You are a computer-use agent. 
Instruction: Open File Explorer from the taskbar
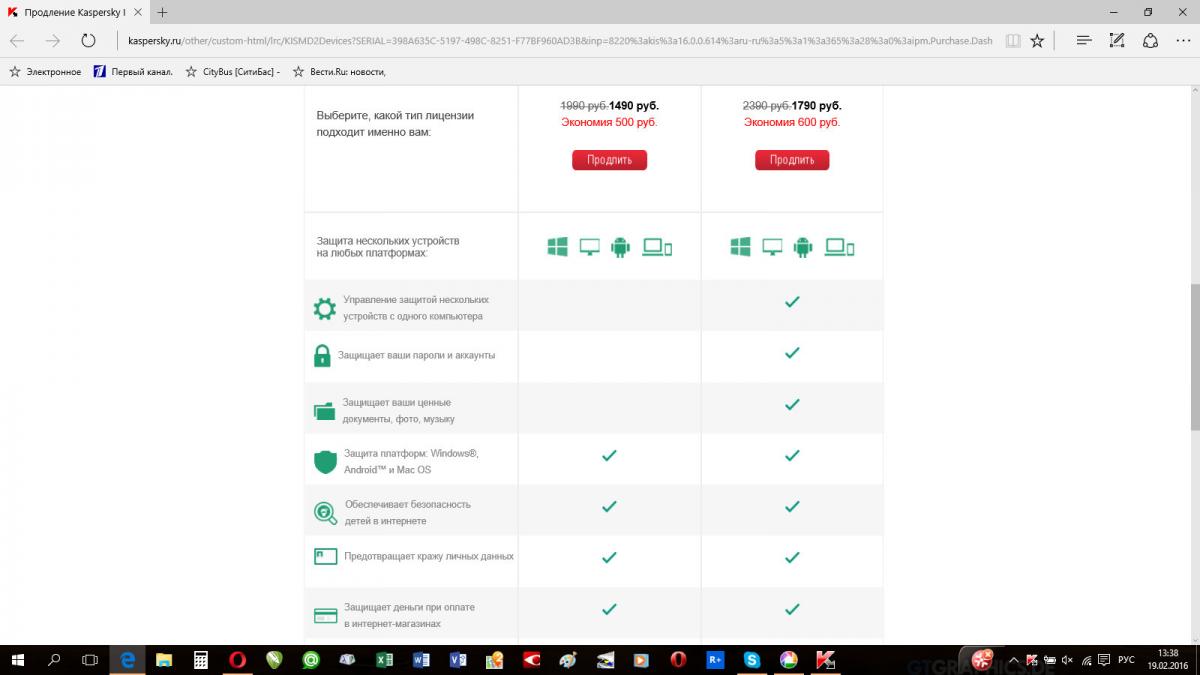[x=164, y=660]
